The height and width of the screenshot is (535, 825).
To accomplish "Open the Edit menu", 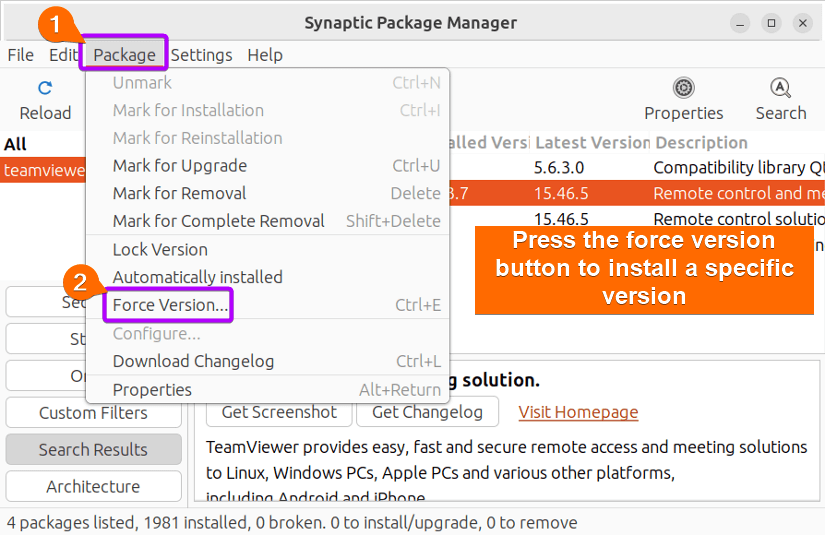I will pyautogui.click(x=63, y=55).
